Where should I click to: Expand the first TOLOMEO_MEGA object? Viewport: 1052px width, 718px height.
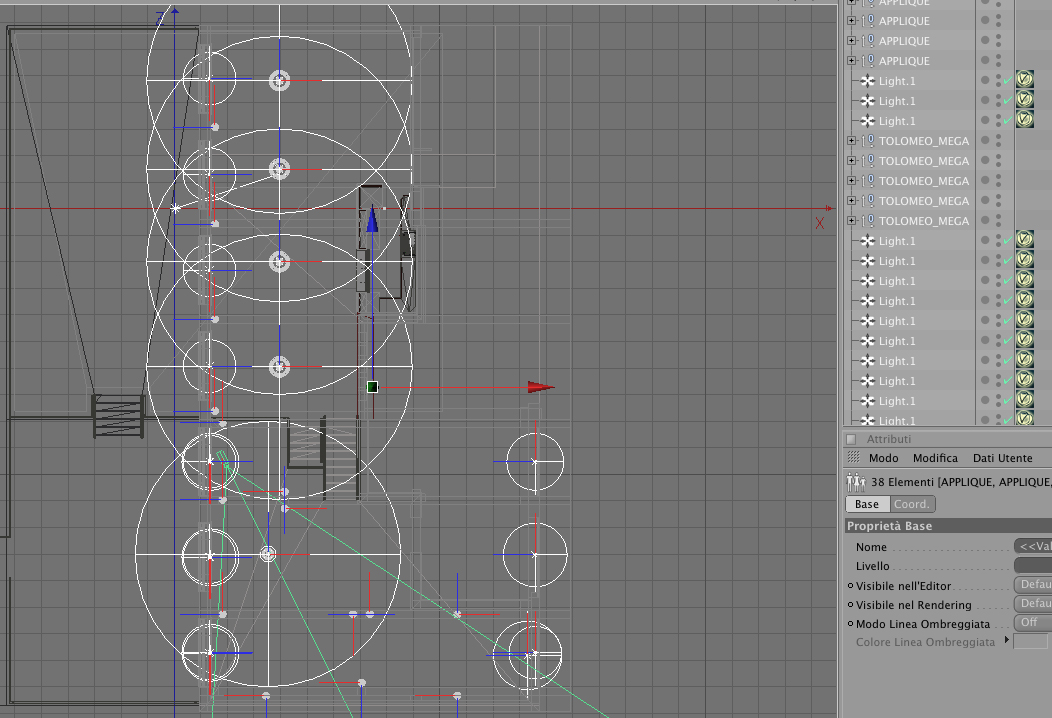tap(851, 141)
